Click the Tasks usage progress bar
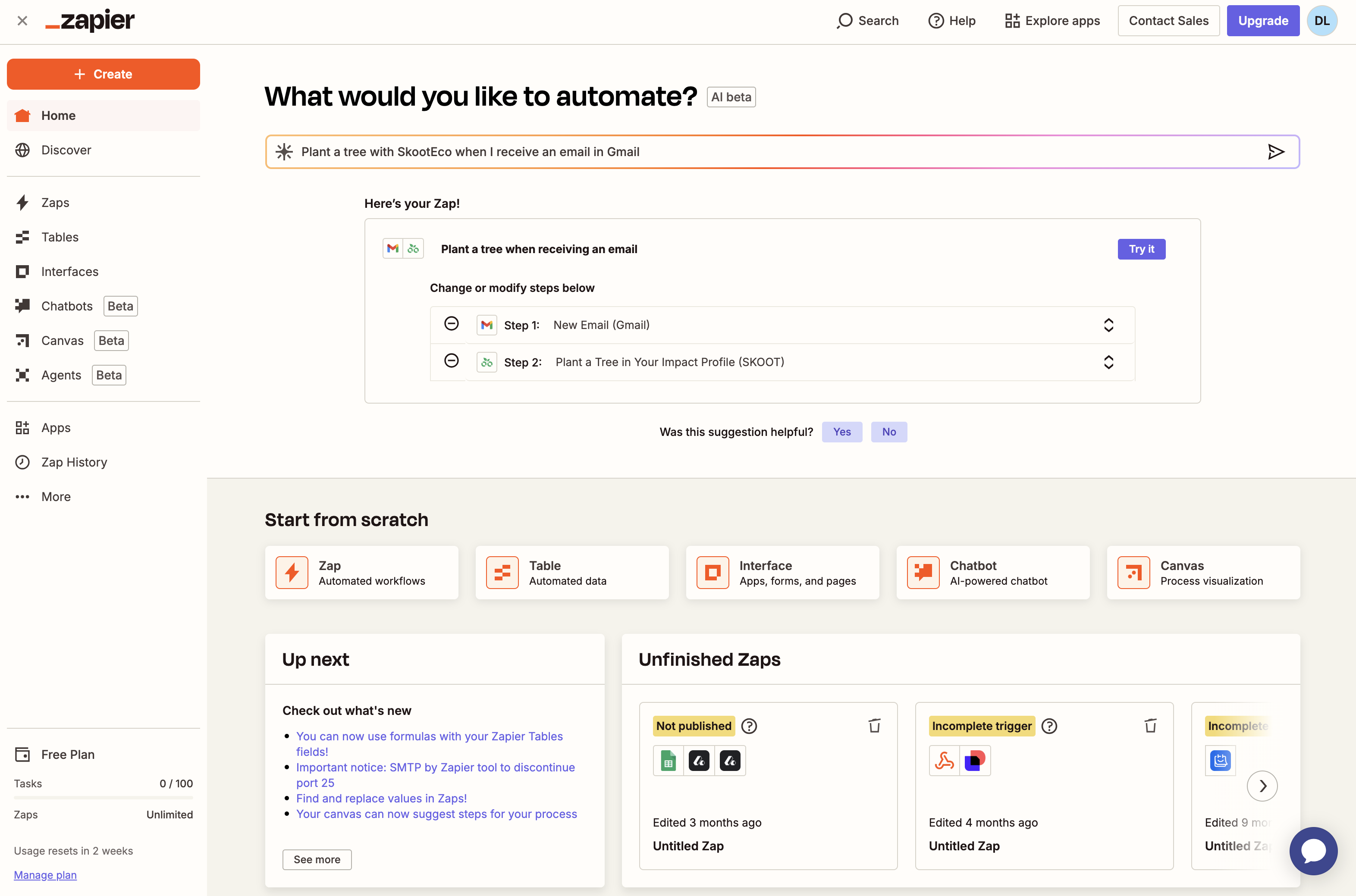This screenshot has width=1356, height=896. pyautogui.click(x=104, y=798)
